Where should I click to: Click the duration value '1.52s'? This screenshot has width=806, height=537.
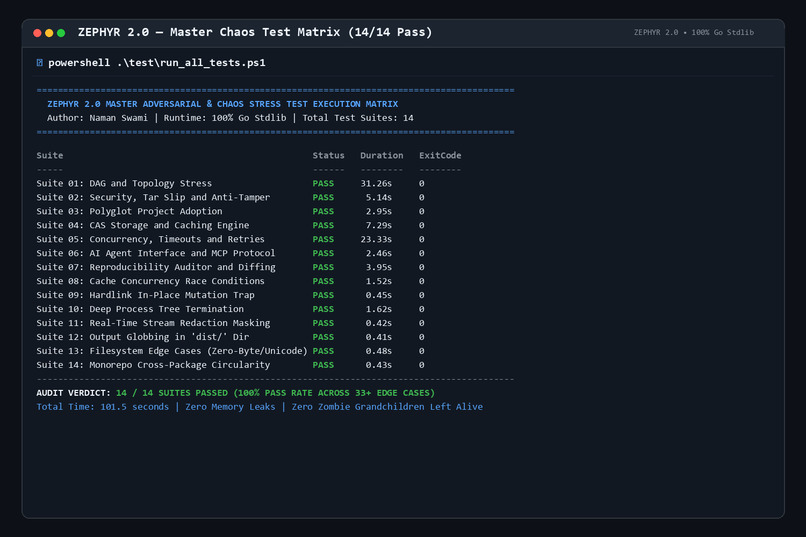379,281
